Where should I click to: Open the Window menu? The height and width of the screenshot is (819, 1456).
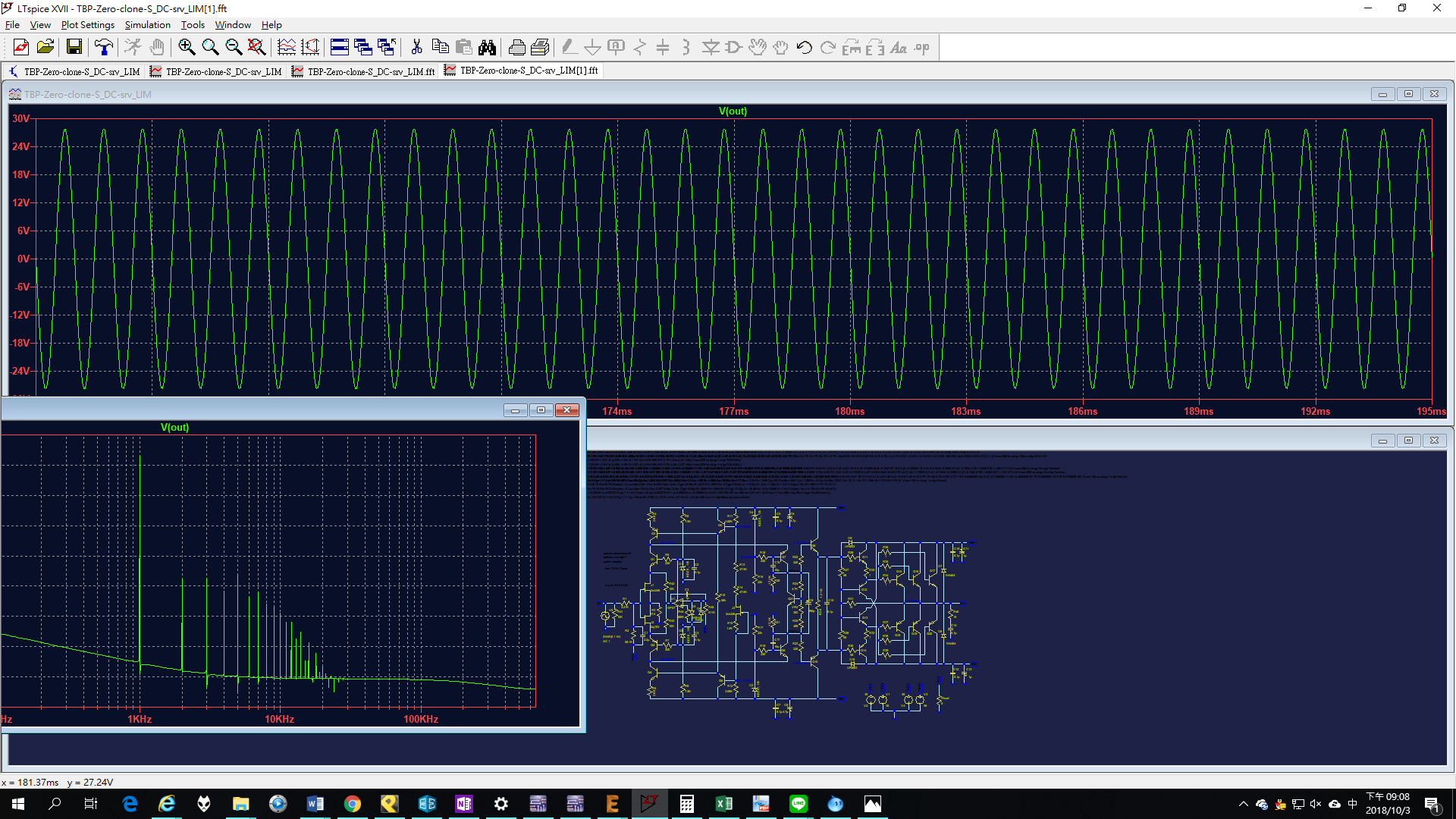(x=233, y=24)
